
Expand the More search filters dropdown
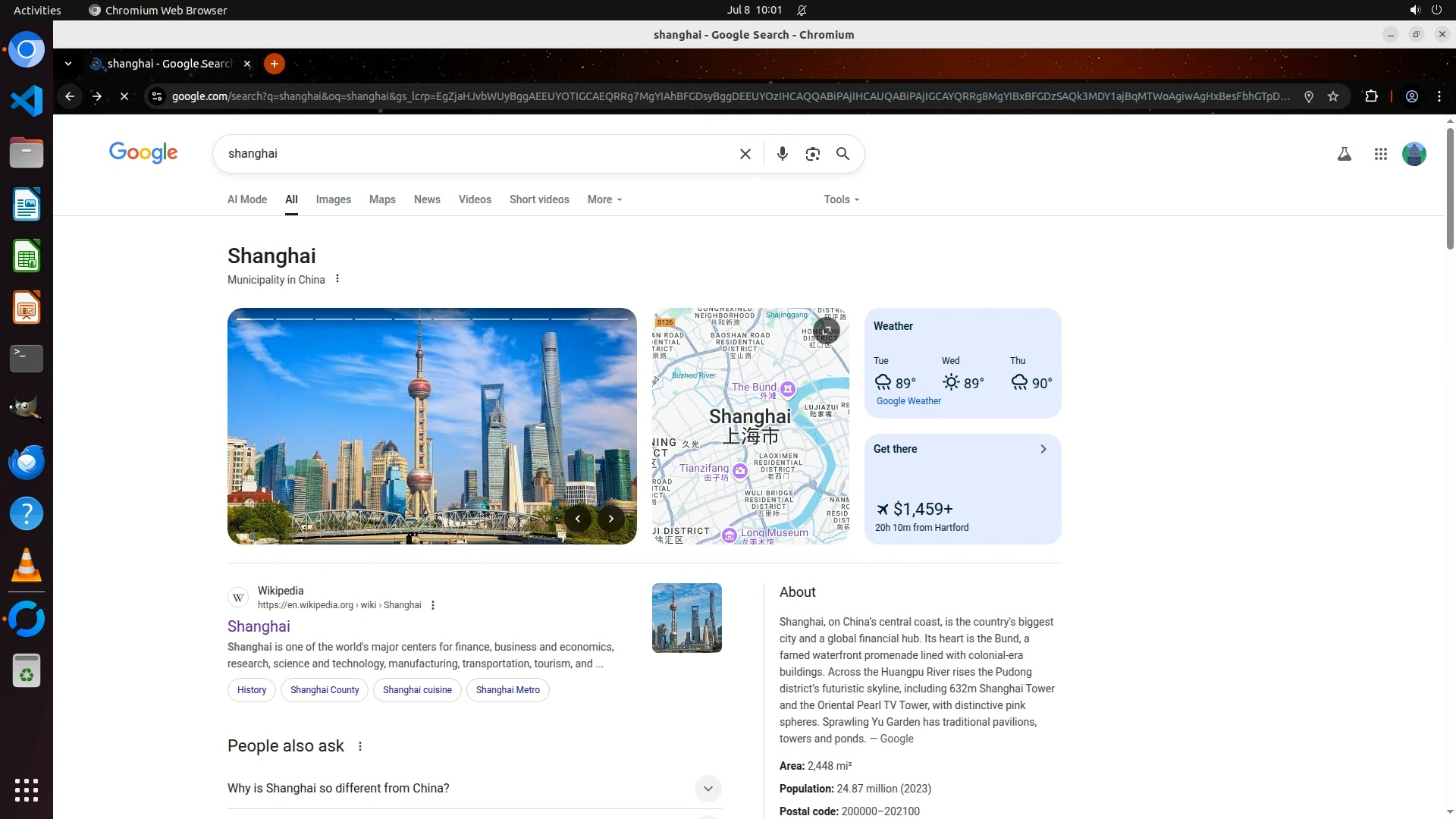tap(604, 199)
